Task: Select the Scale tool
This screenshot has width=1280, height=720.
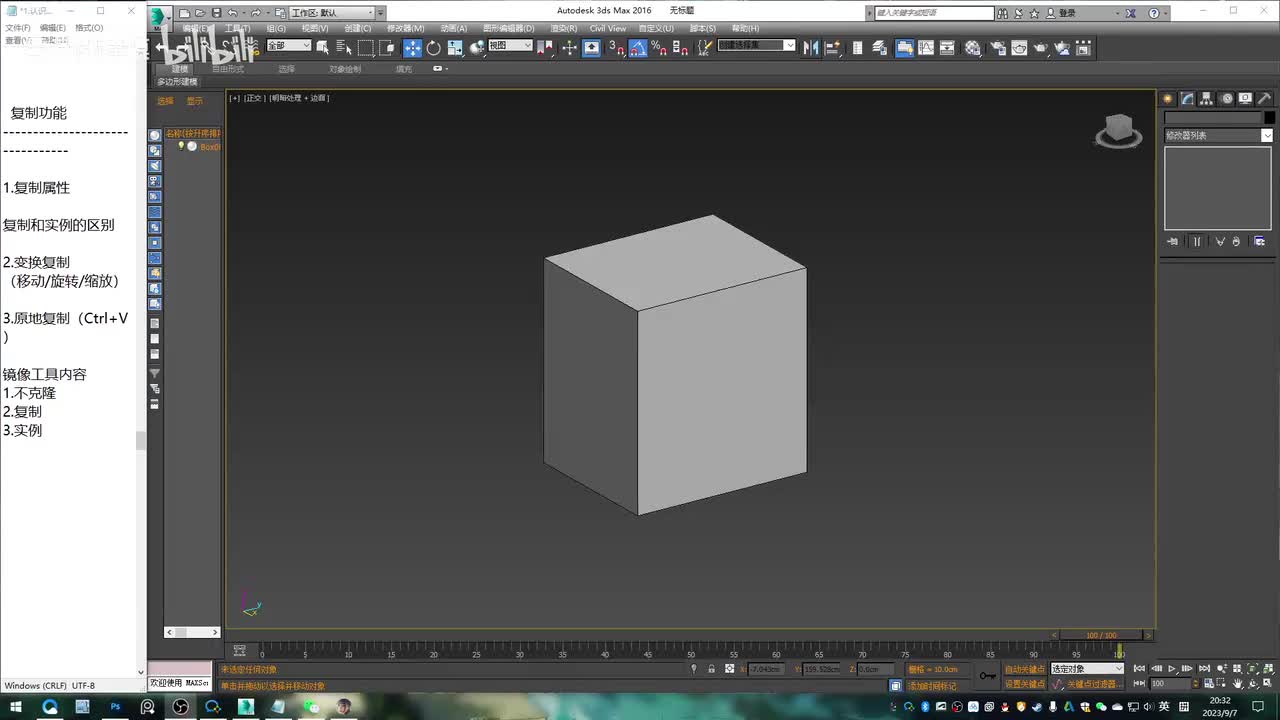Action: tap(455, 48)
